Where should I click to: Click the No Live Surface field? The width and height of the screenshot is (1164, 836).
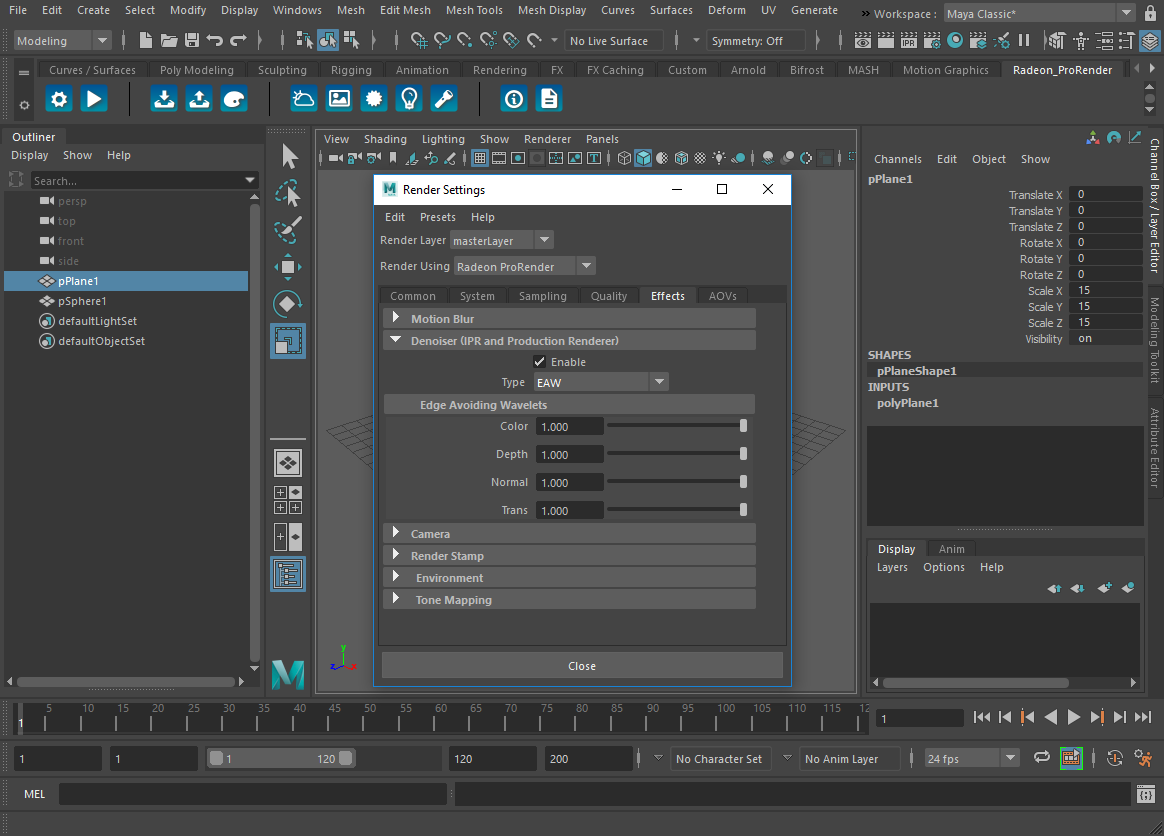pos(616,41)
